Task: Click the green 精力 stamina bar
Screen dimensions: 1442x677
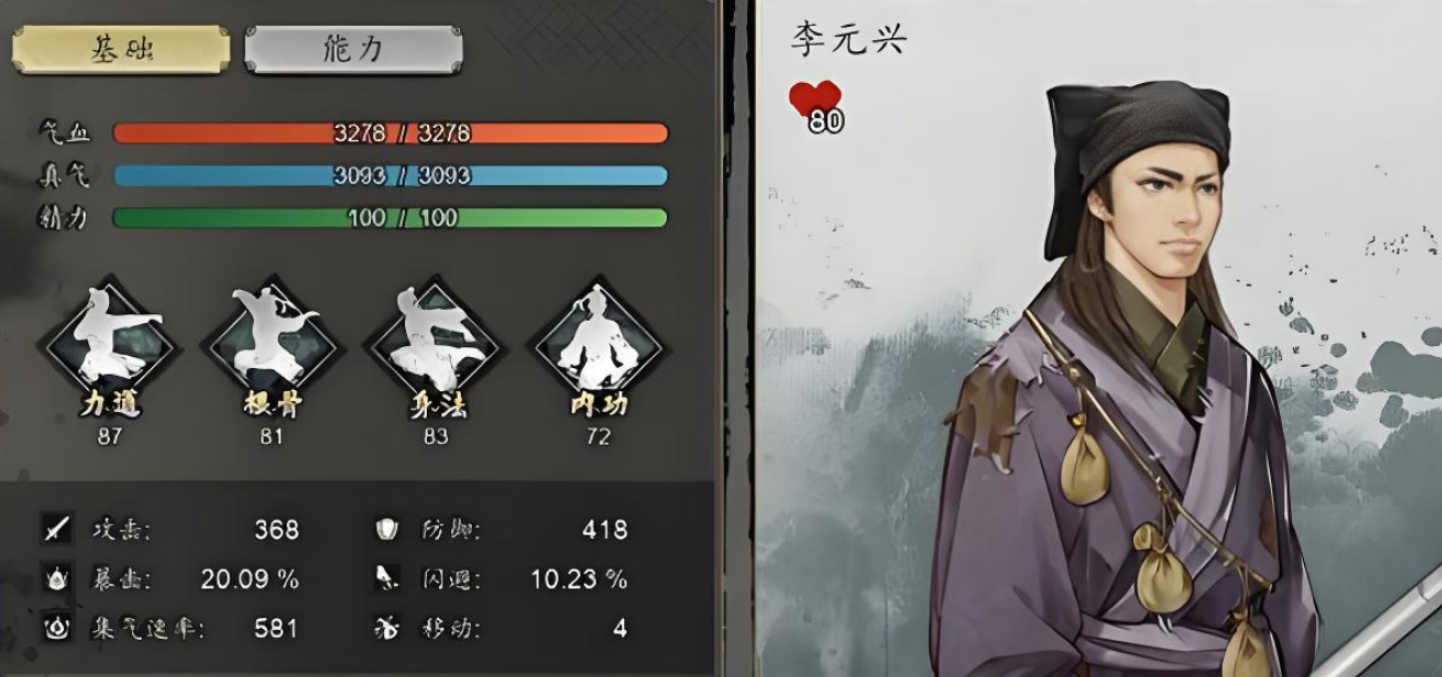Action: (390, 218)
